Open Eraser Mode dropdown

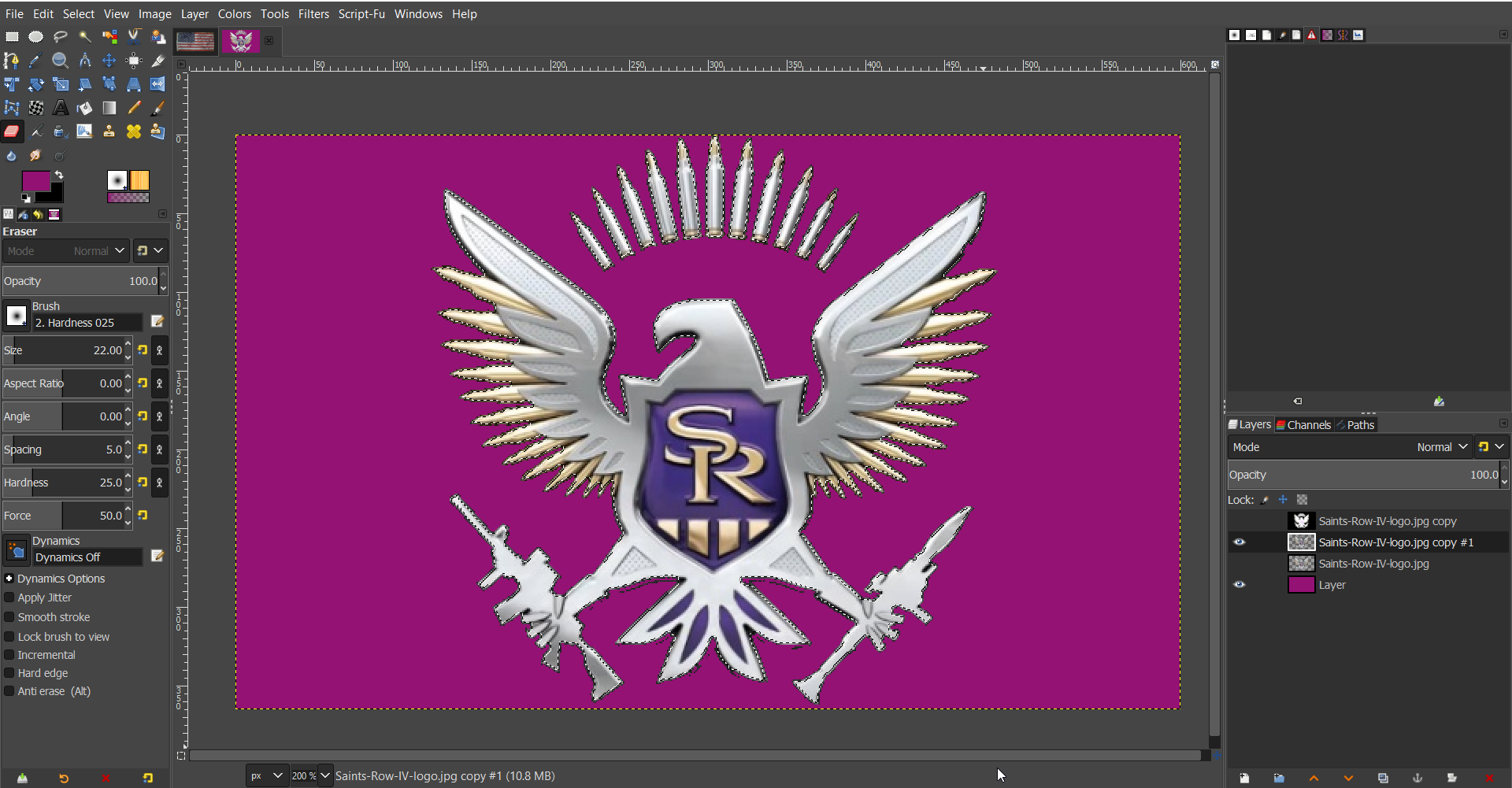point(65,251)
